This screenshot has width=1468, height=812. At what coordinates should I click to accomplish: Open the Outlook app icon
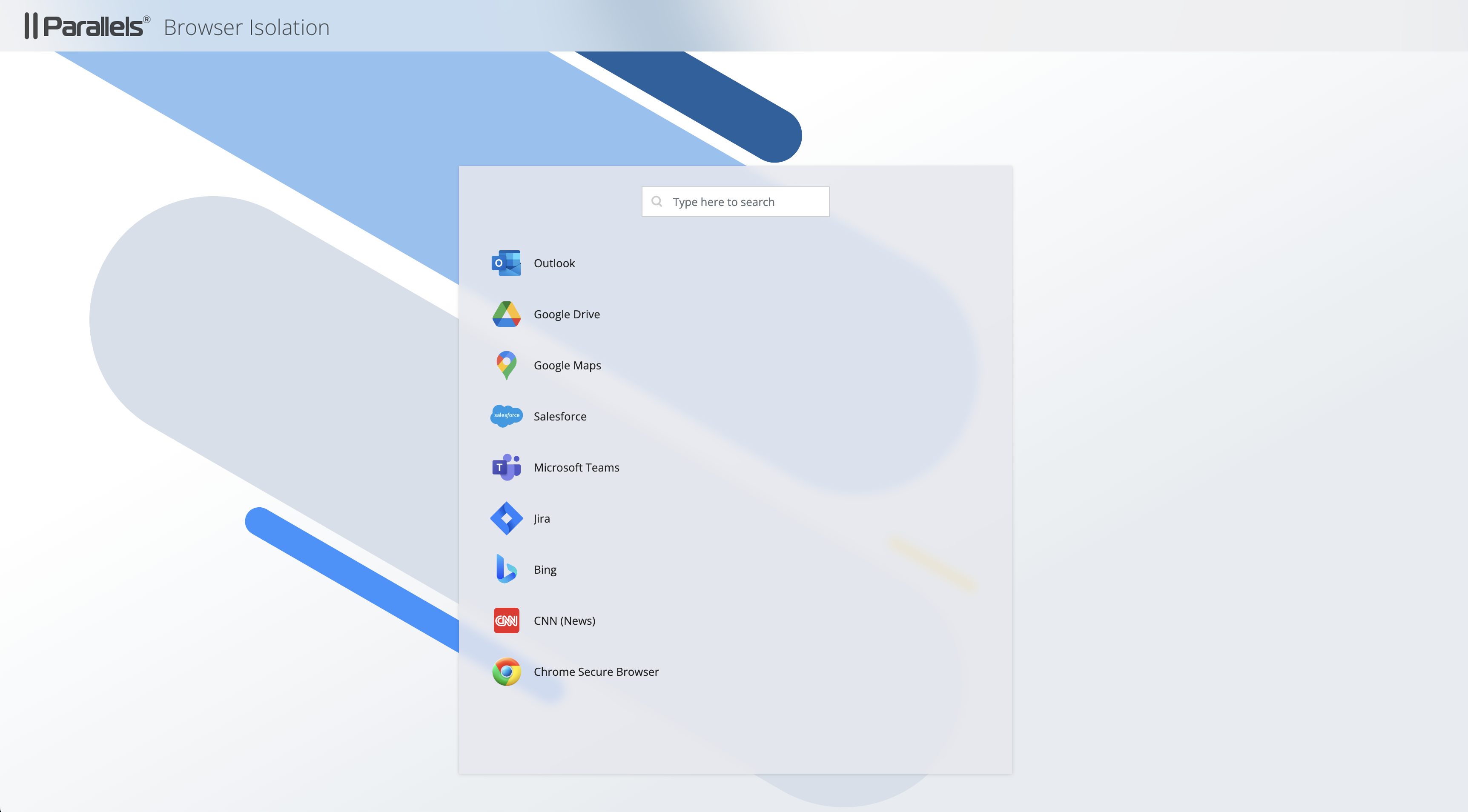pos(506,263)
